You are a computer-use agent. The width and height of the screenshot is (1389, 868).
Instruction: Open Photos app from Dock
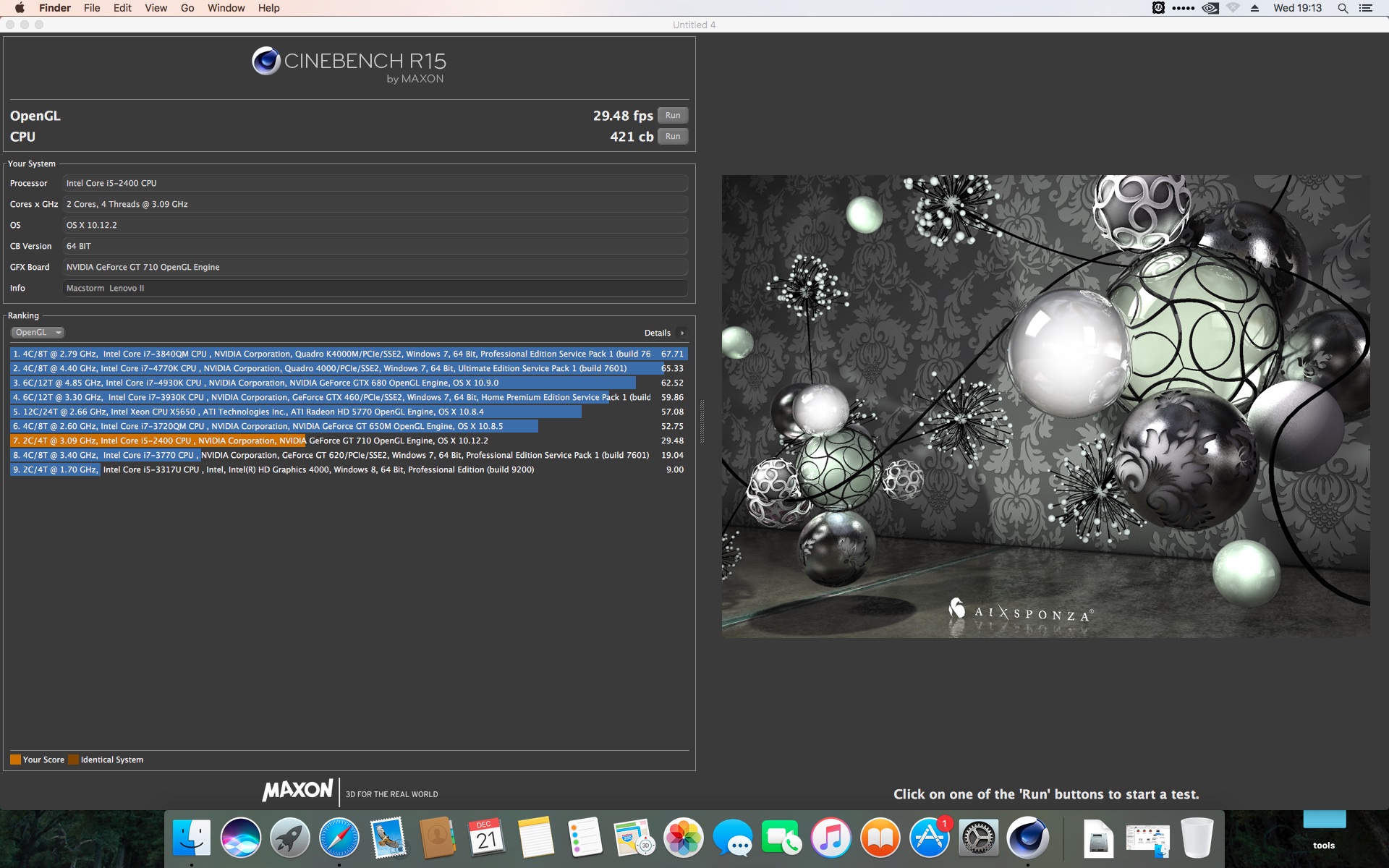tap(683, 838)
